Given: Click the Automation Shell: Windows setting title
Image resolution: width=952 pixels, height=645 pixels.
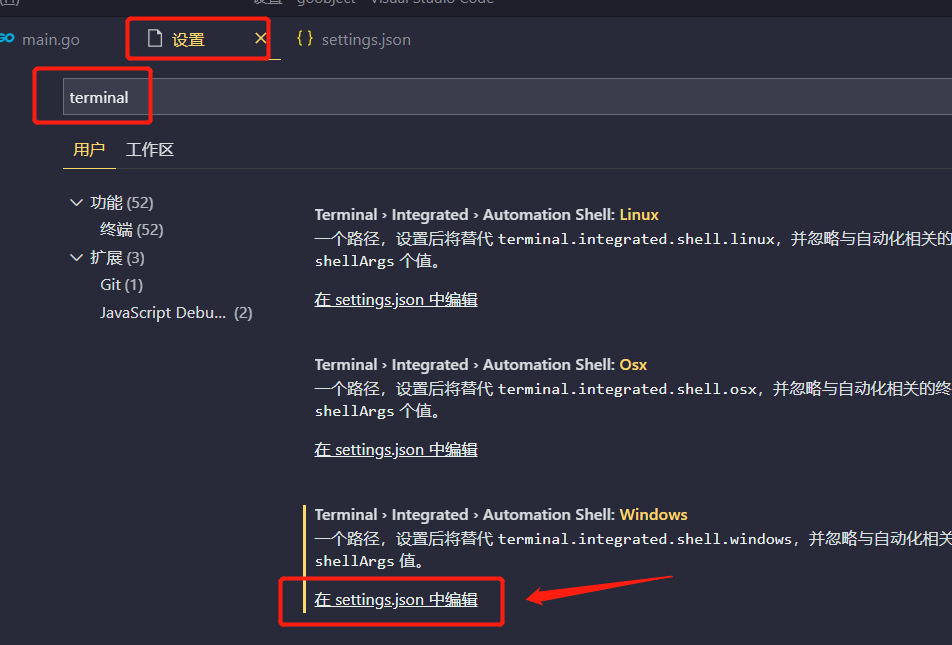Looking at the screenshot, I should tap(501, 514).
